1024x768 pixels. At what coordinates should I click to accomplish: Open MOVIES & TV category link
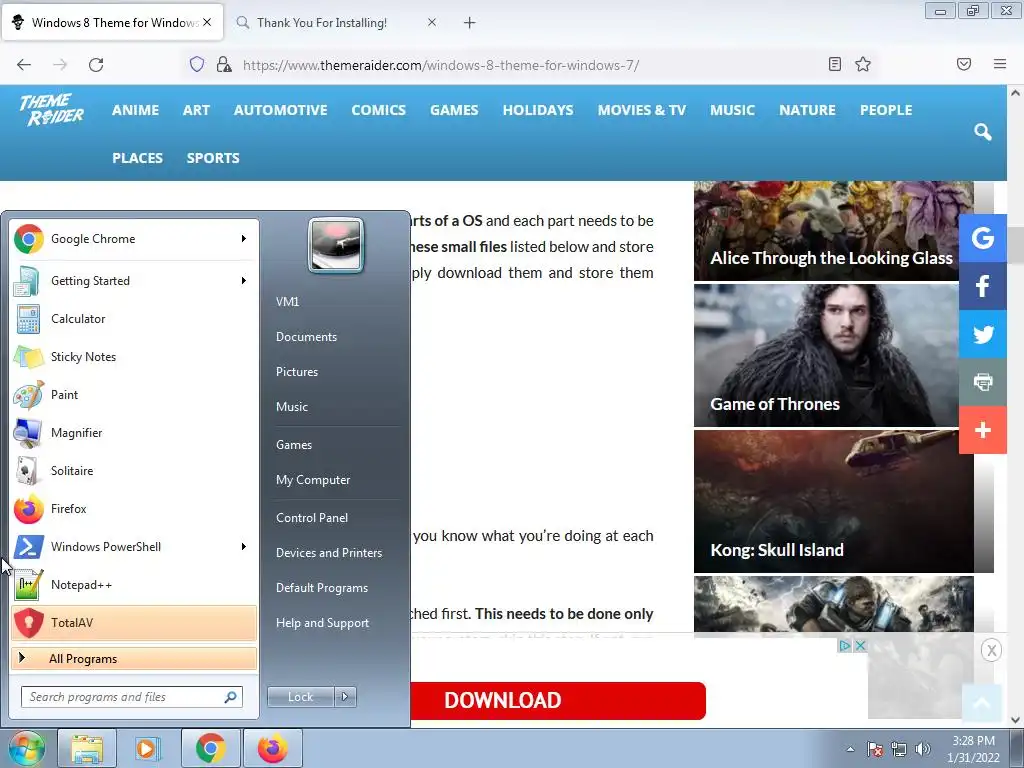point(641,110)
